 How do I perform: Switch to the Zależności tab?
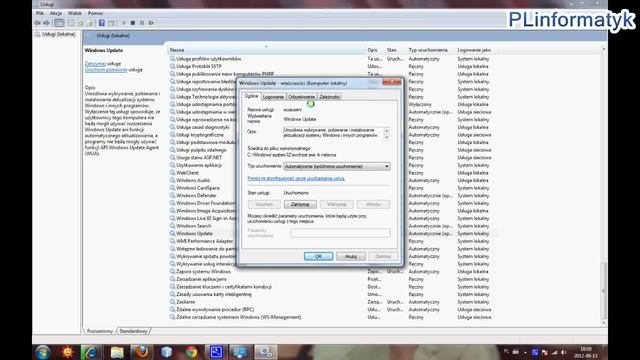coord(329,97)
